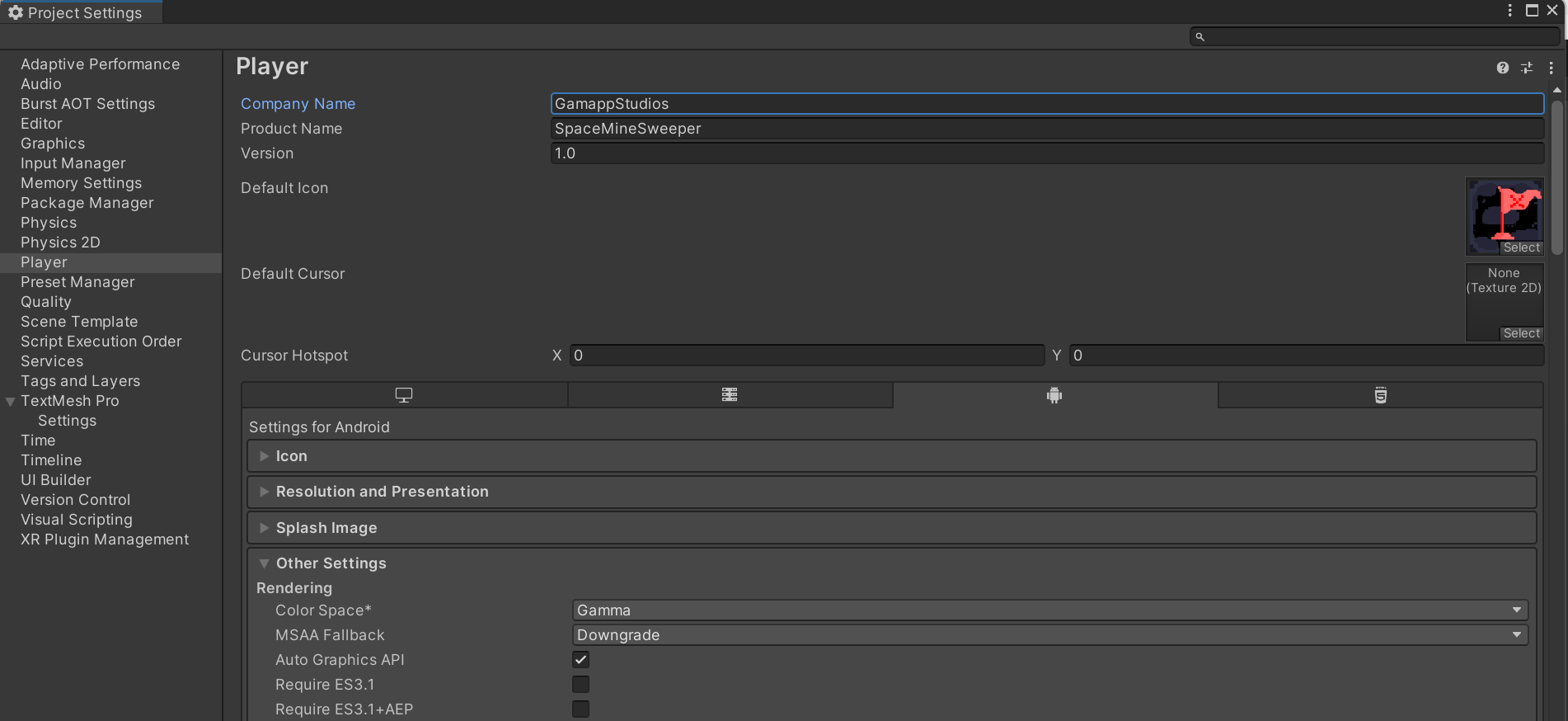The width and height of the screenshot is (1568, 721).
Task: Click the red flag Default Icon thumbnail
Action: point(1505,216)
